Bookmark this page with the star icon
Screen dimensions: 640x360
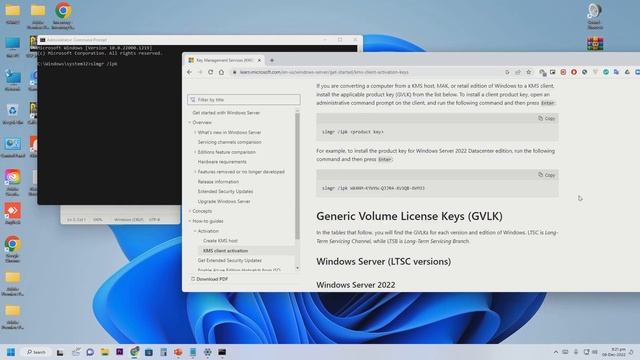[x=529, y=72]
